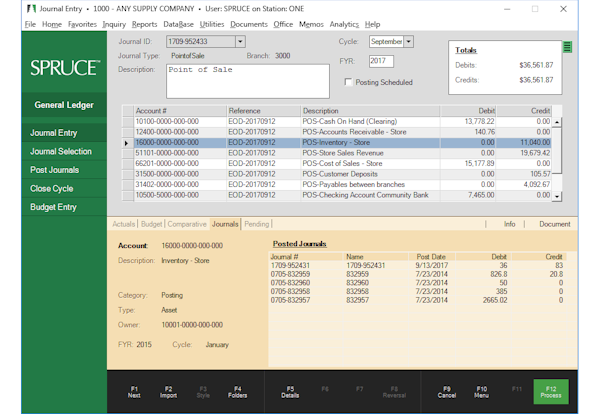Switch to the Comparative tab
The width and height of the screenshot is (600, 414).
(x=187, y=224)
